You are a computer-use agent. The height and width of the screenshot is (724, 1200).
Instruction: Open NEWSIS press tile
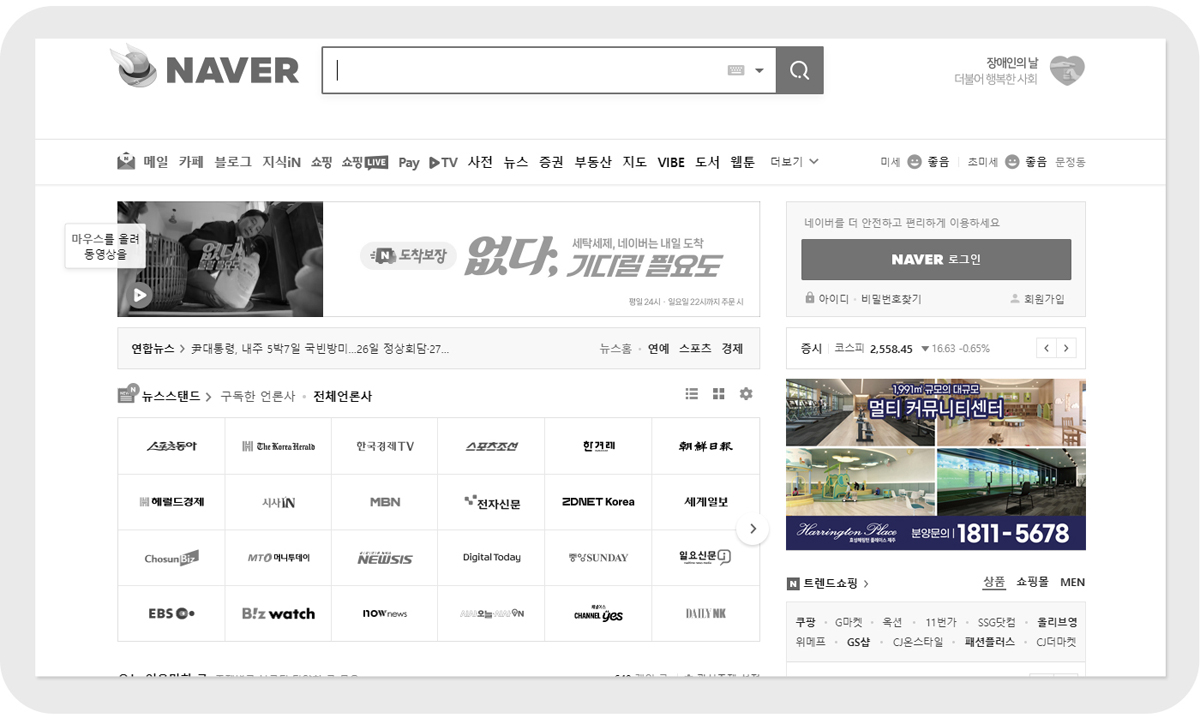tap(385, 558)
